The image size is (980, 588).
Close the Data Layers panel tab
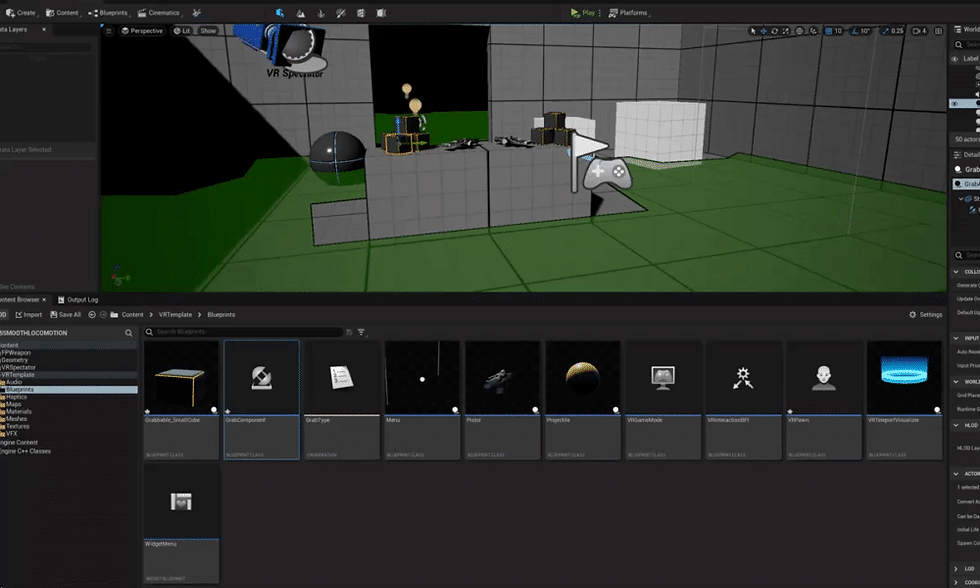pyautogui.click(x=44, y=29)
